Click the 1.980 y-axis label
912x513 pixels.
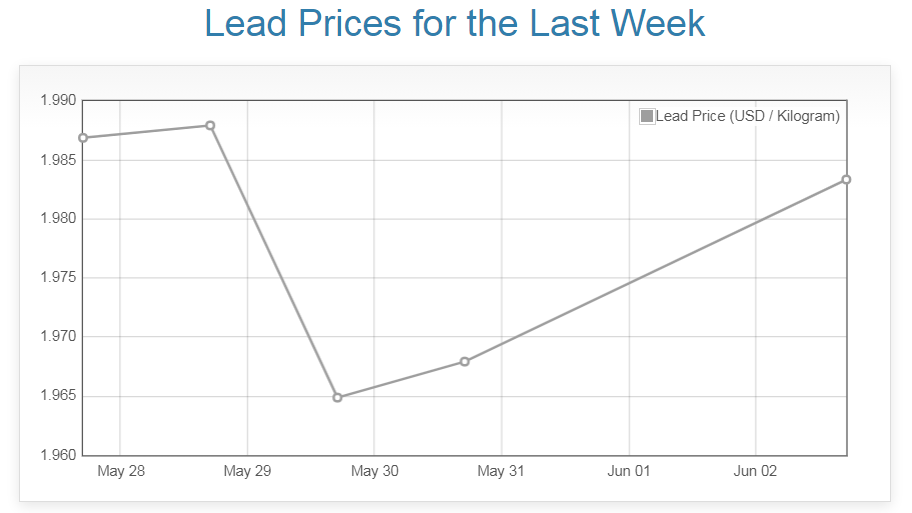[58, 219]
